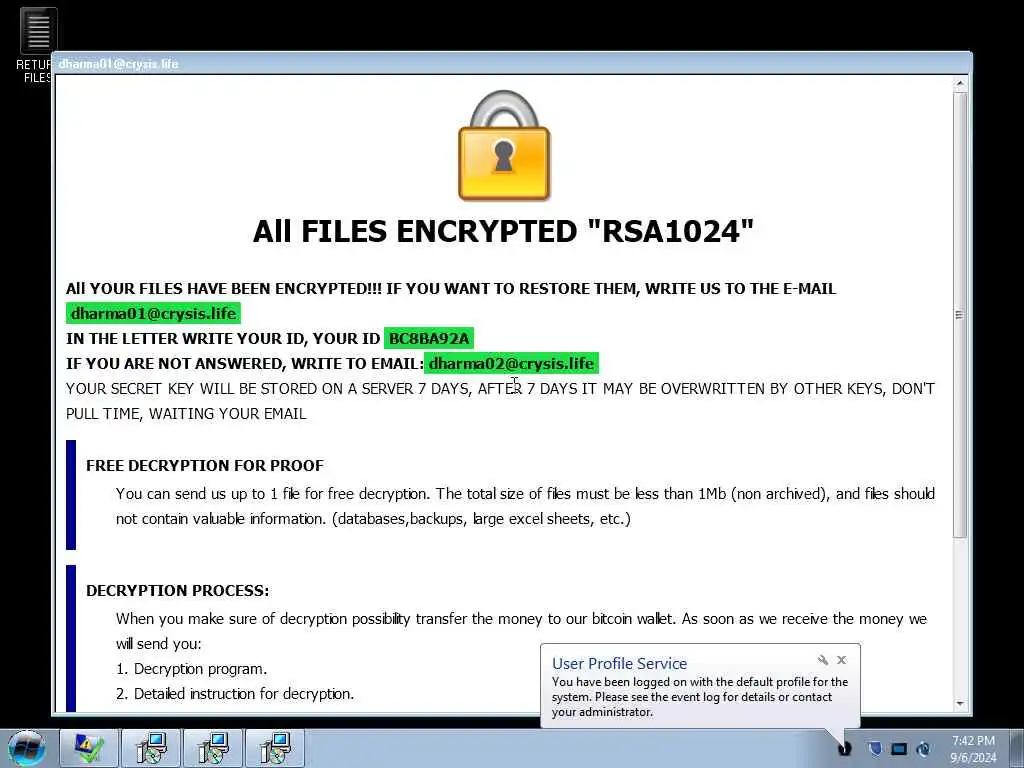The image size is (1024, 768).
Task: Click the scrollbar down arrow
Action: (959, 703)
